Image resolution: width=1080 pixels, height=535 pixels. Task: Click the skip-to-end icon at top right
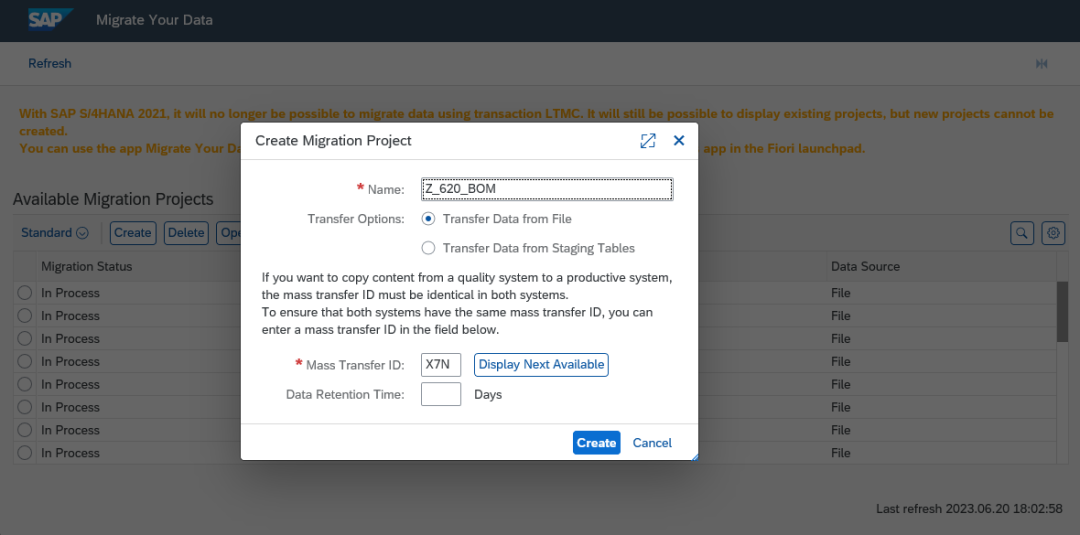(x=1041, y=63)
